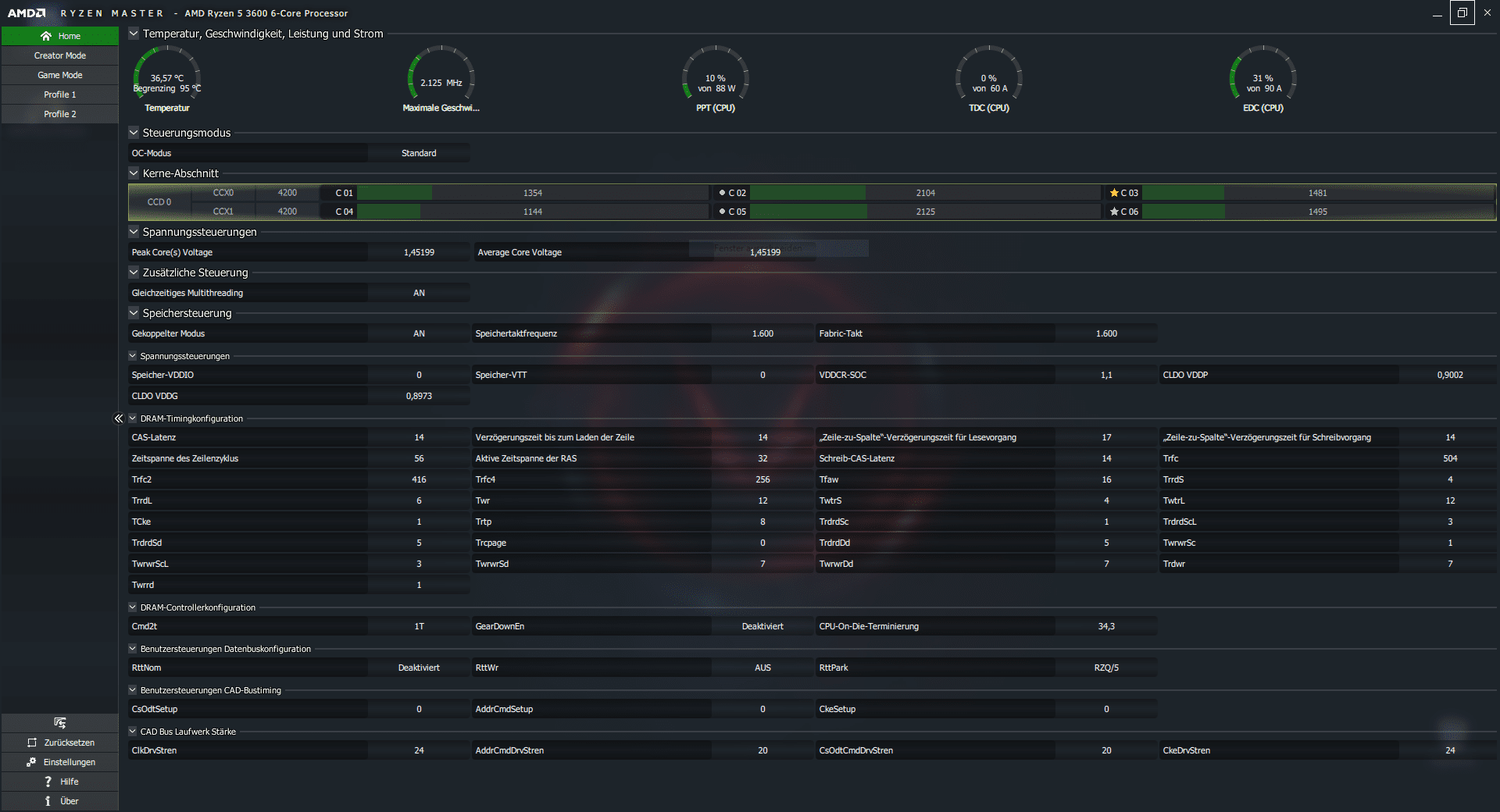This screenshot has width=1500, height=812.
Task: Collapse the Temperatur, Geschwindigkeit, Leistung und Strom section
Action: coord(134,34)
